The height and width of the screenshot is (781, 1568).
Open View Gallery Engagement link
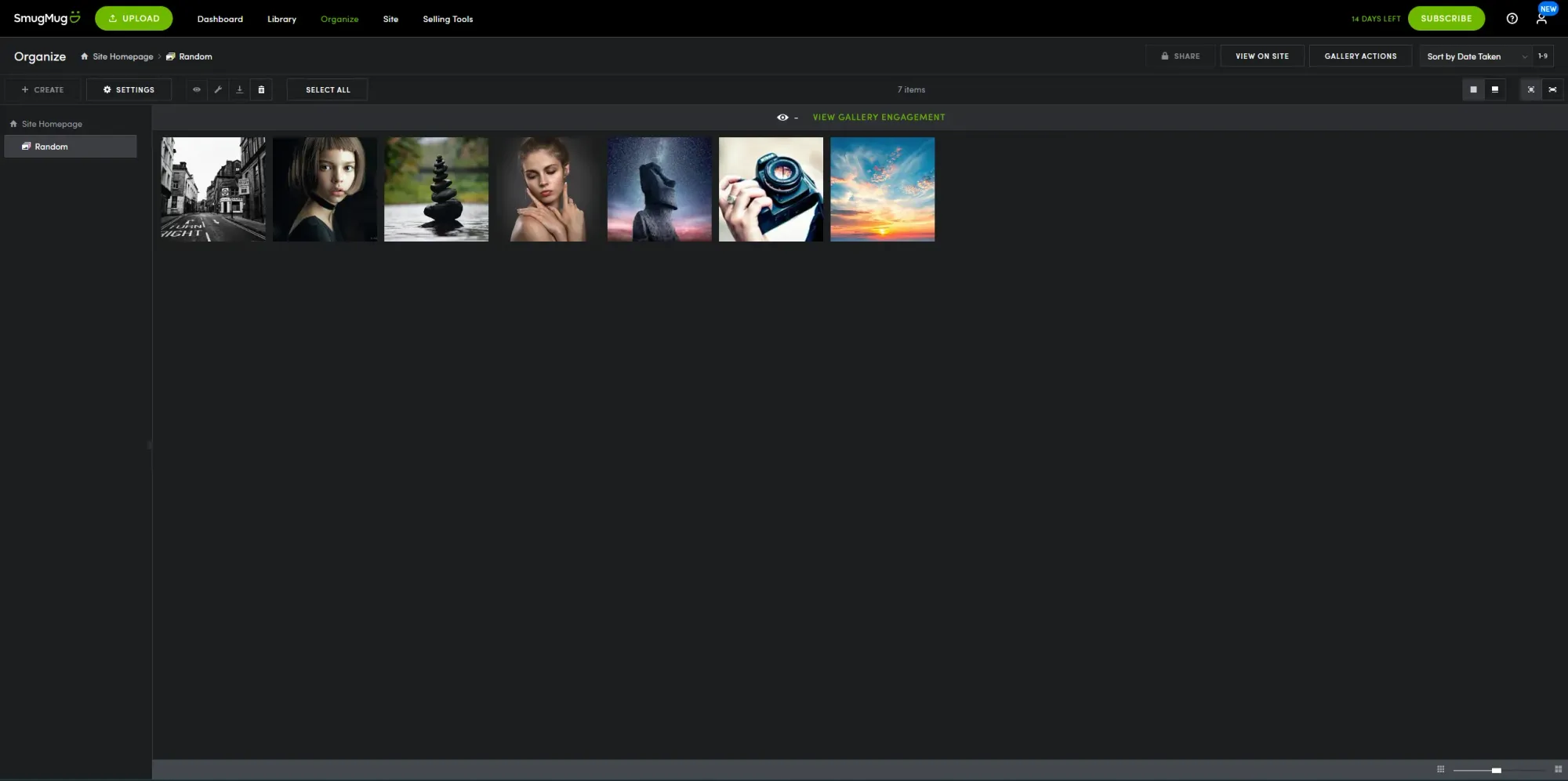coord(878,117)
